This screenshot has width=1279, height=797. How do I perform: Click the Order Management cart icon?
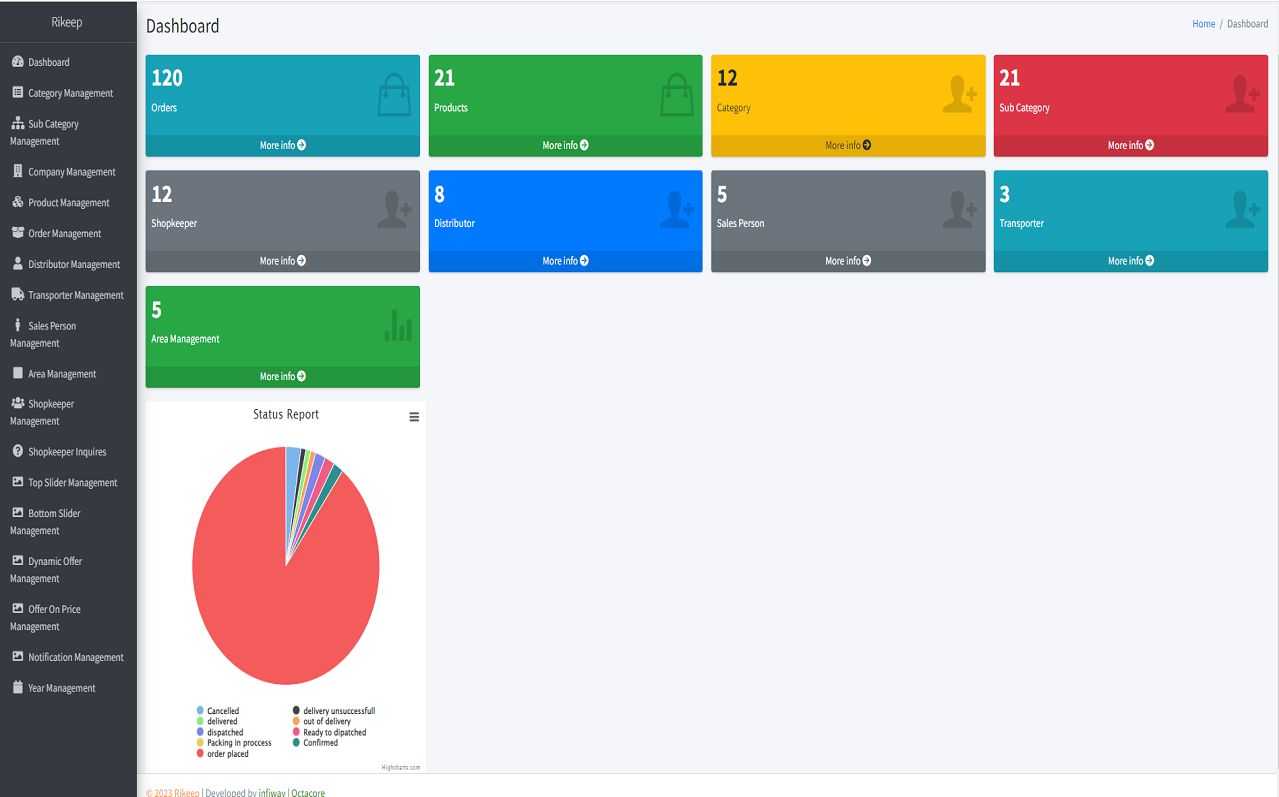[x=16, y=232]
